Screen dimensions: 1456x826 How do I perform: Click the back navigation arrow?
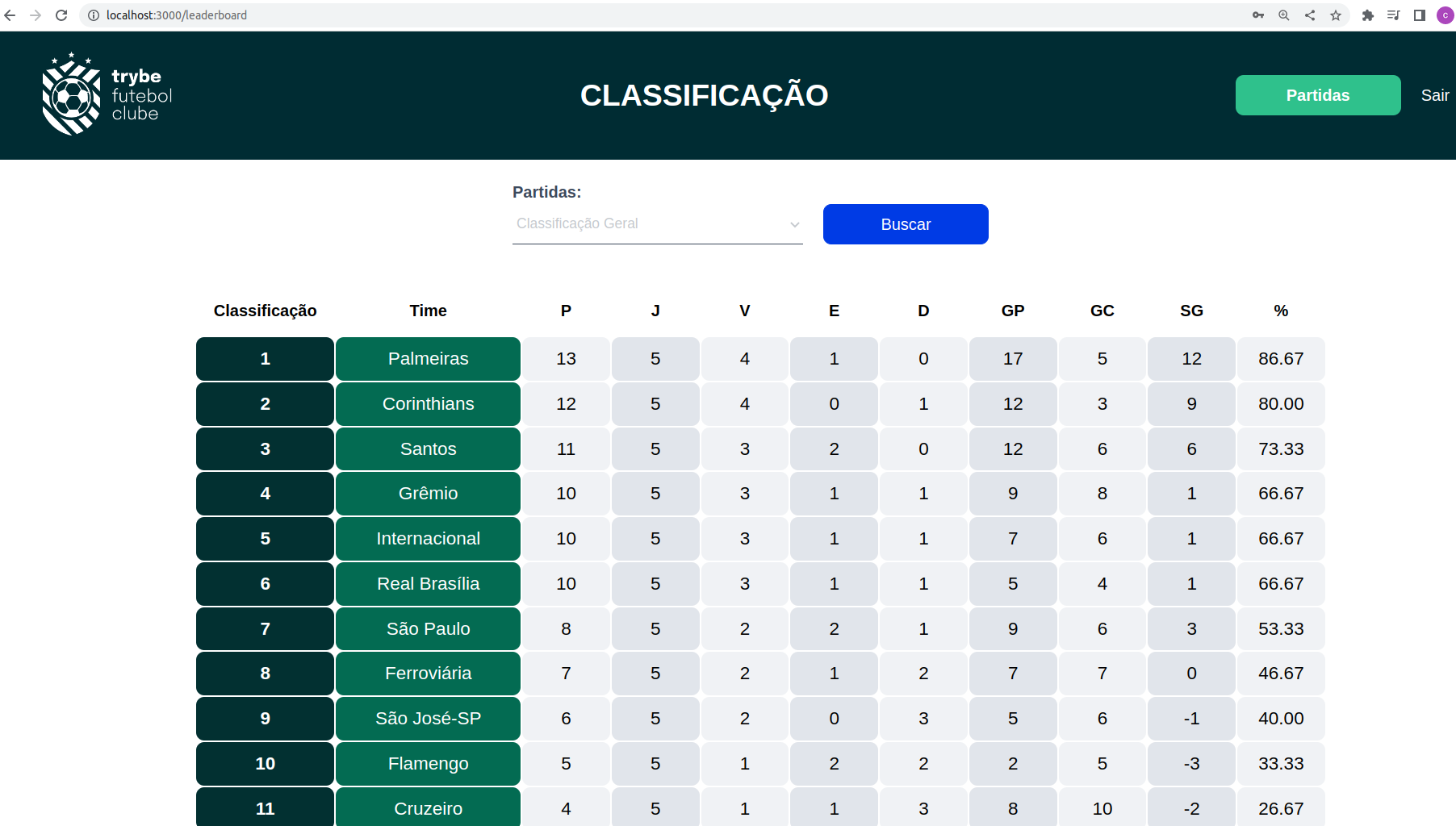pos(10,15)
